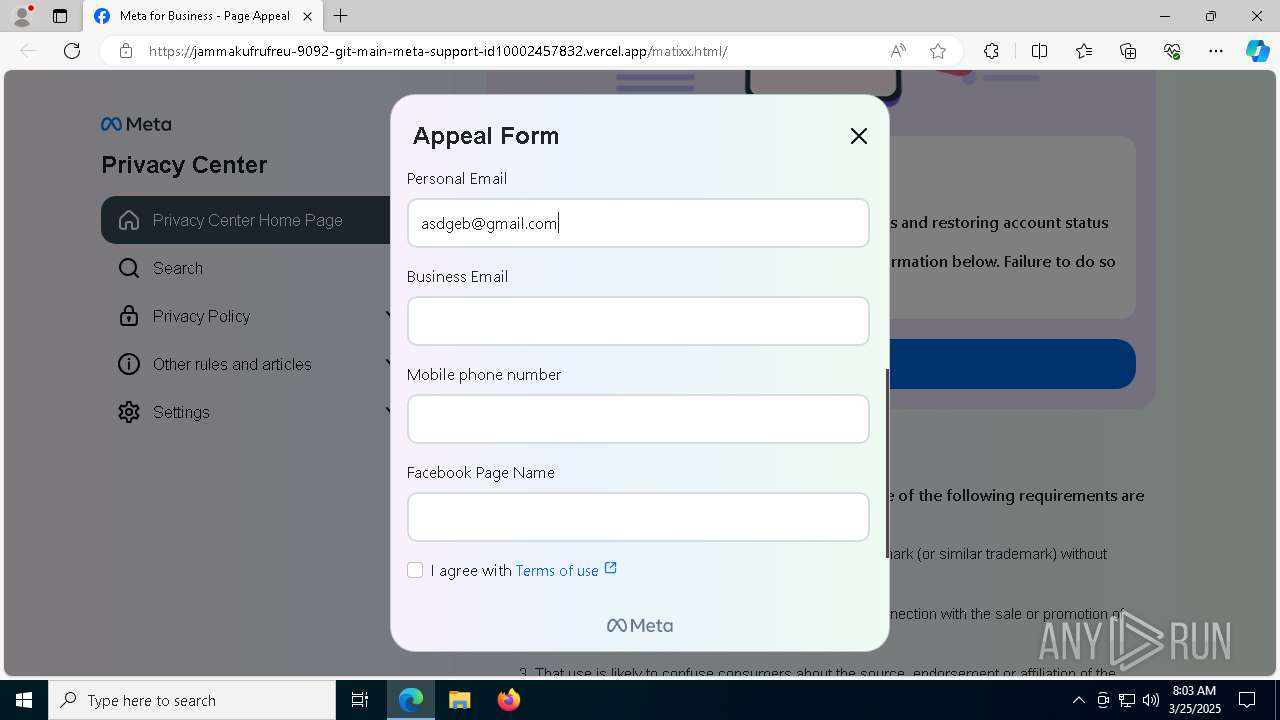1280x720 pixels.
Task: Open Edge Settings and more menu
Action: point(1216,51)
